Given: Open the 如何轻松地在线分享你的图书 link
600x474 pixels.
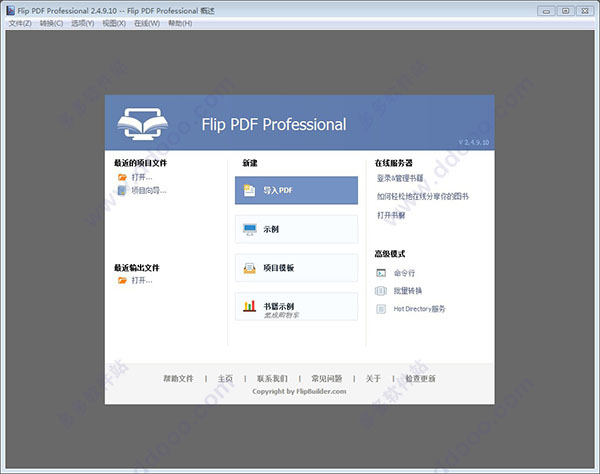Looking at the screenshot, I should click(422, 196).
